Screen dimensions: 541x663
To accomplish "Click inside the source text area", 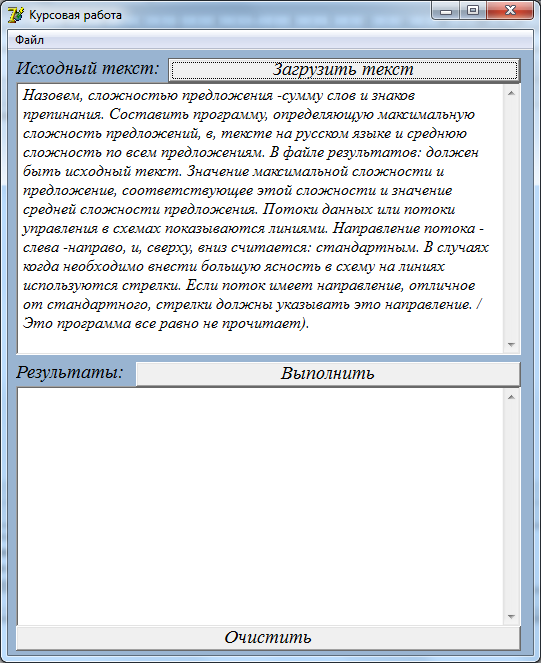I will (260, 219).
